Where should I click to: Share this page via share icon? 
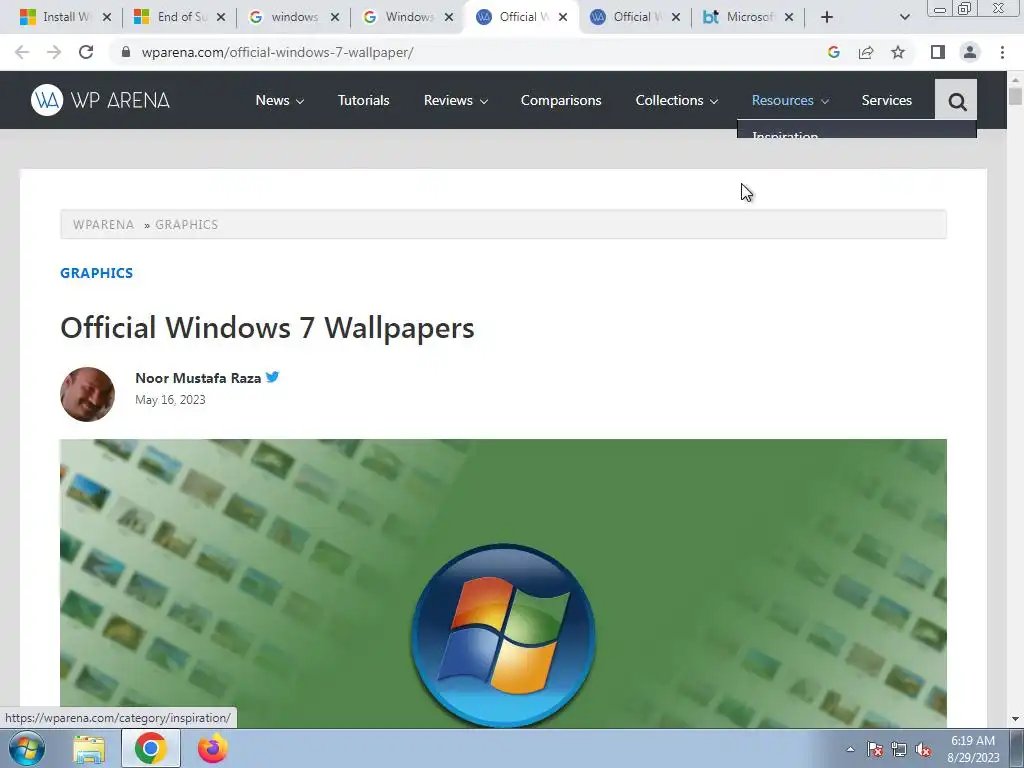click(866, 52)
